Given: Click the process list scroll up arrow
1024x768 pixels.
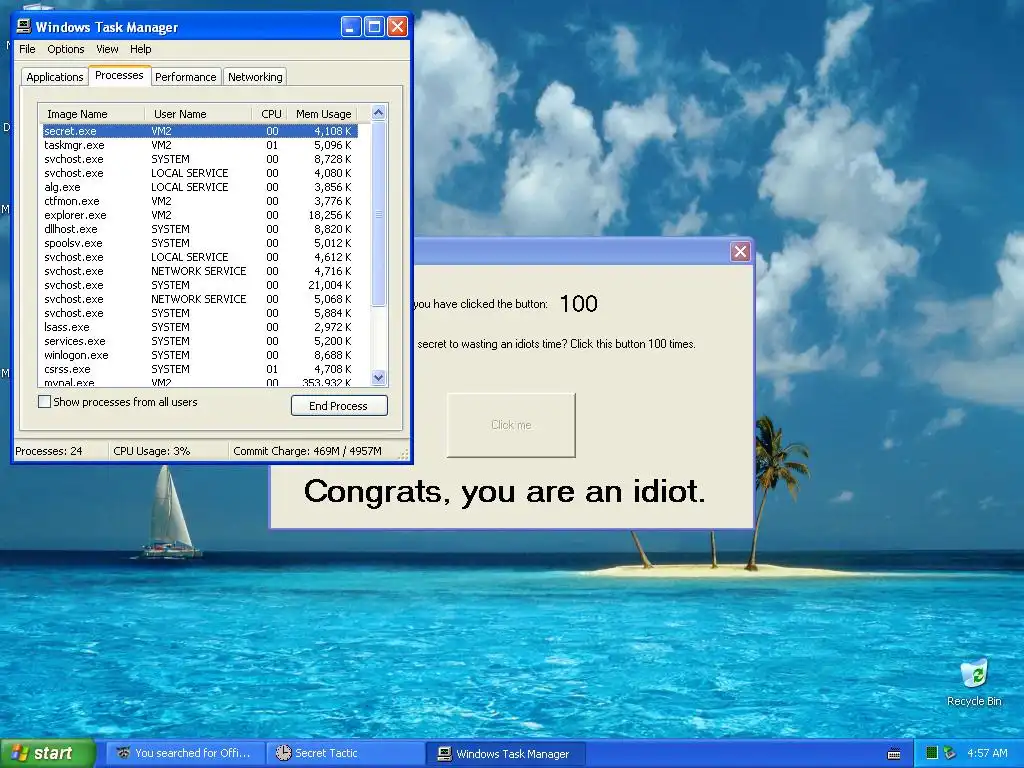Looking at the screenshot, I should point(378,112).
